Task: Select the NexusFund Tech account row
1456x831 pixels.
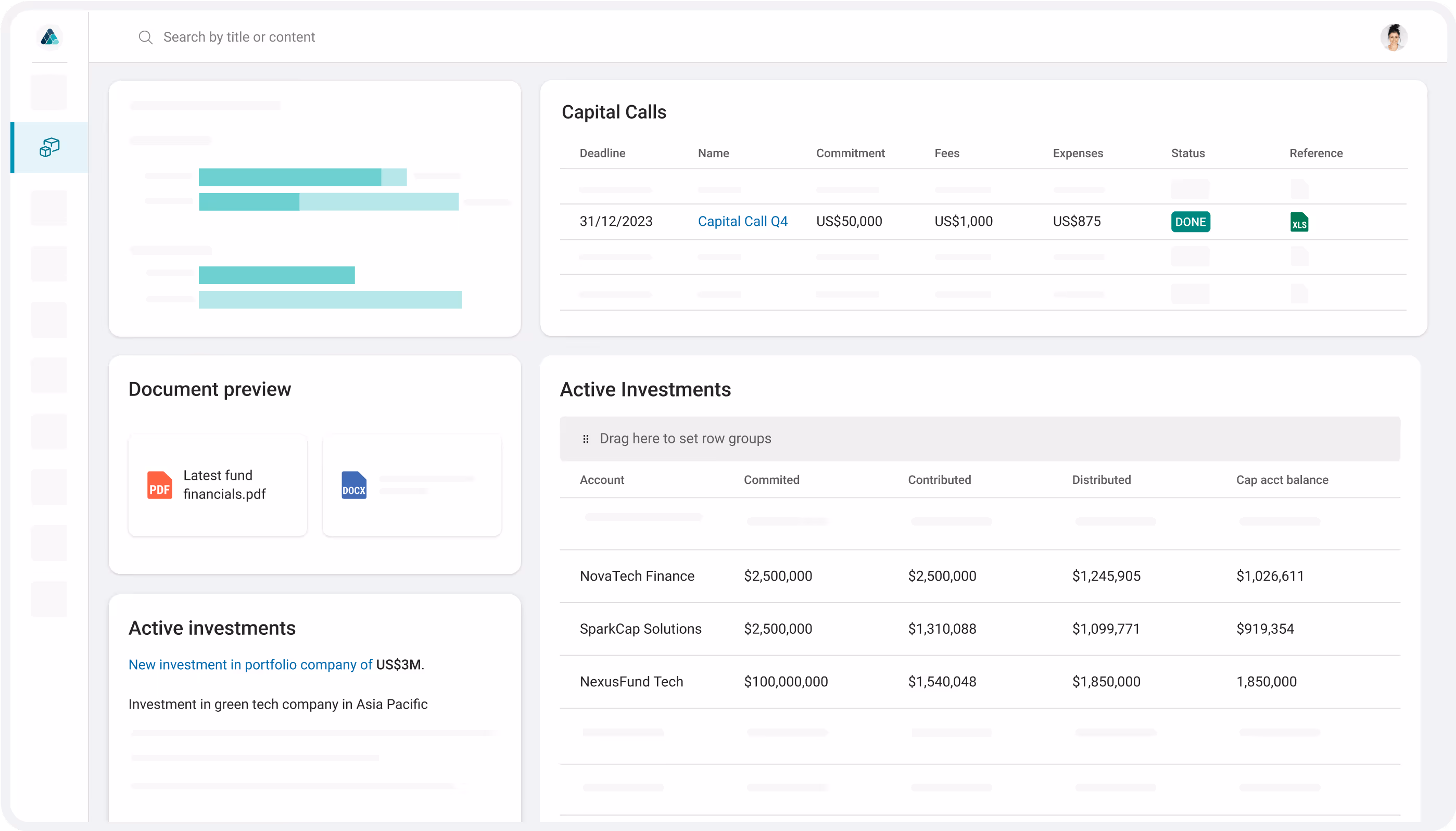Action: (x=631, y=682)
